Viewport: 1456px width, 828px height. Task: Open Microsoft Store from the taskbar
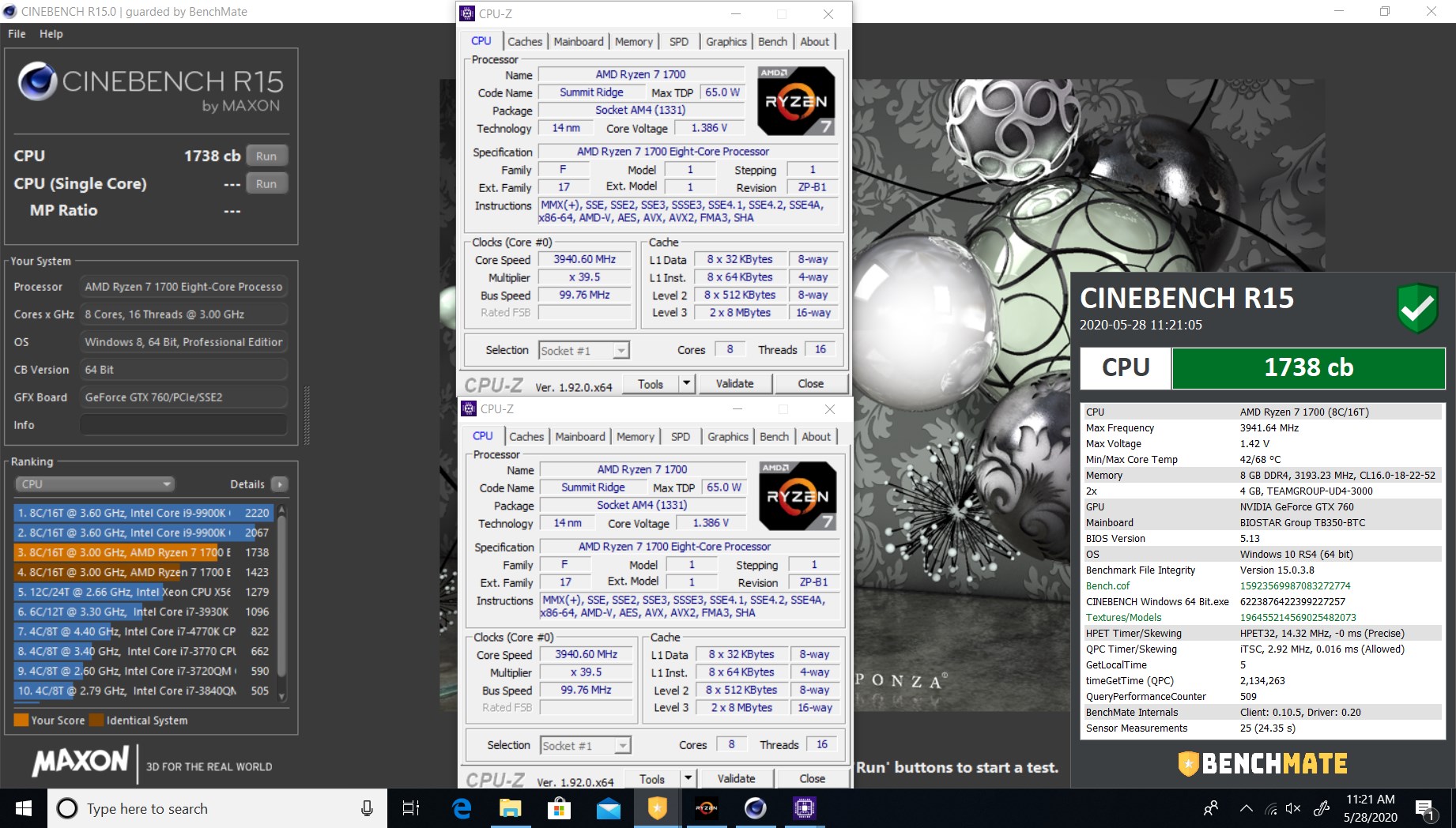tap(559, 808)
